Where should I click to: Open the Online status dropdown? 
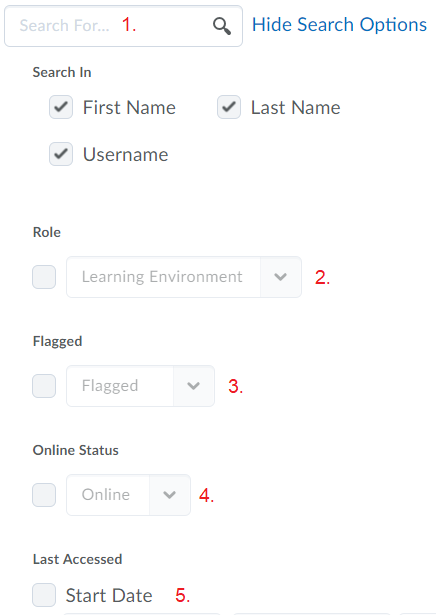pos(129,495)
